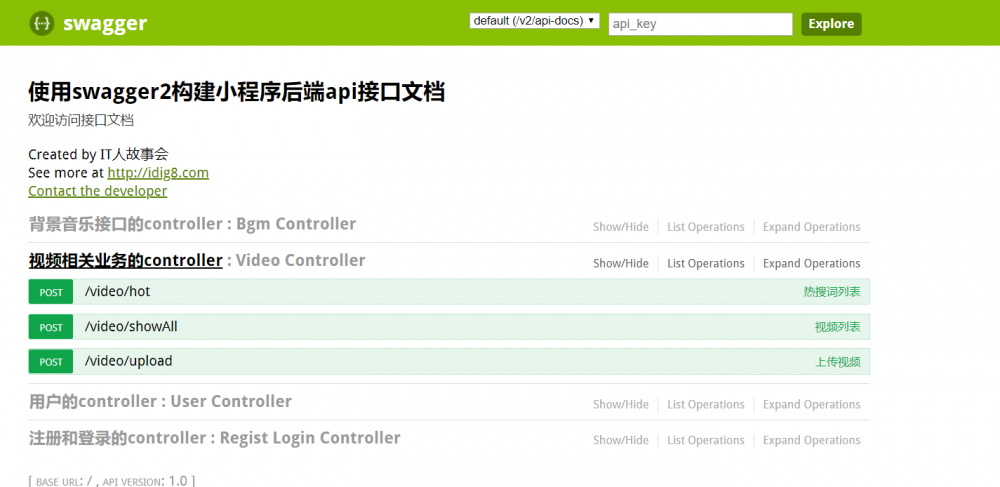1000x487 pixels.
Task: Click List Operations for Video Controller
Action: point(705,263)
